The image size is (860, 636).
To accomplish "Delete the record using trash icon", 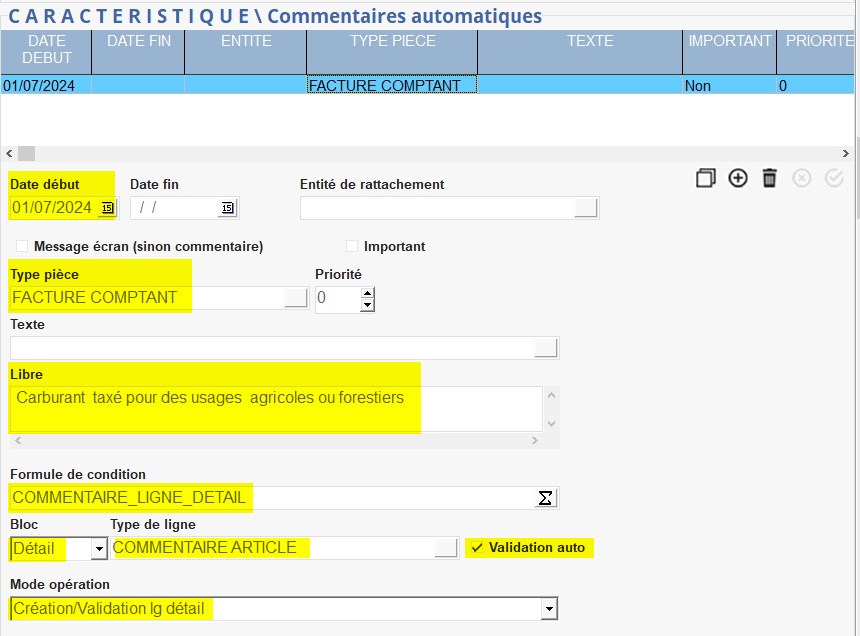I will 769,178.
